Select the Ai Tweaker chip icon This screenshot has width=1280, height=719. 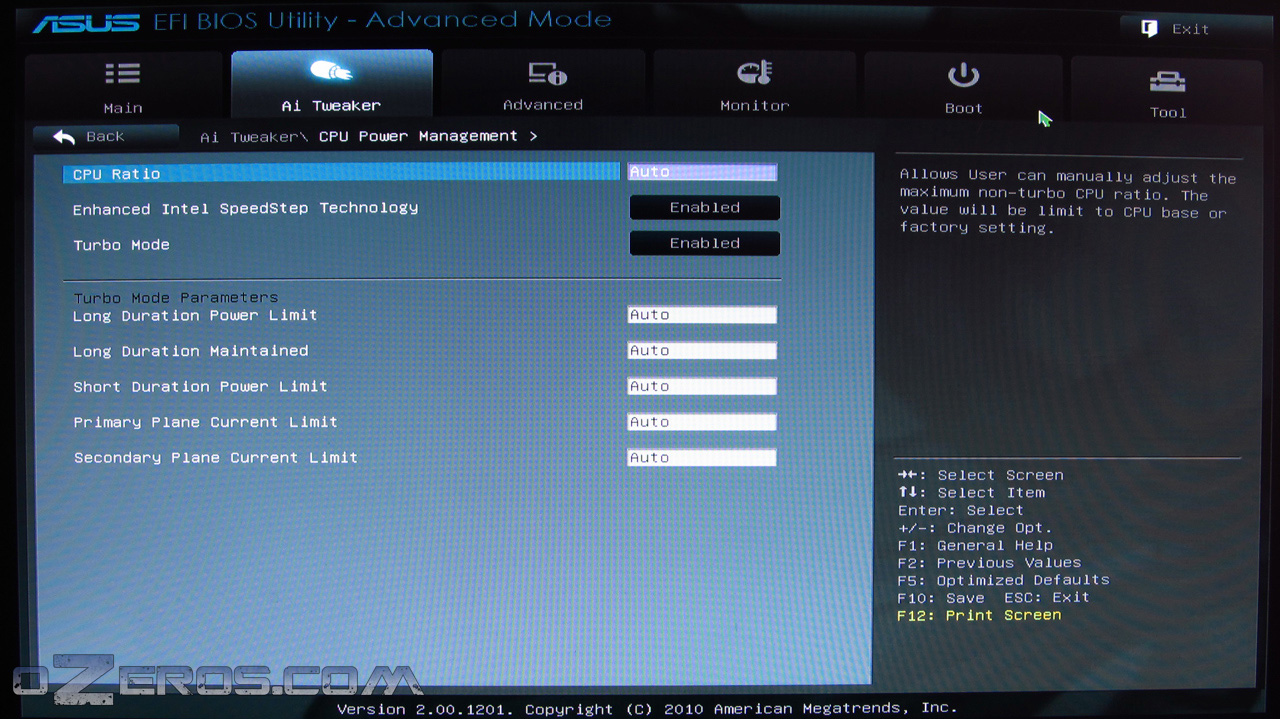click(x=331, y=71)
